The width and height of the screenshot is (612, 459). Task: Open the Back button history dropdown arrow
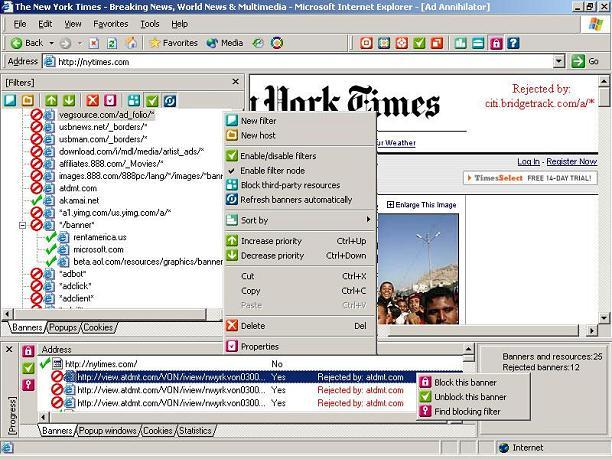pos(52,43)
